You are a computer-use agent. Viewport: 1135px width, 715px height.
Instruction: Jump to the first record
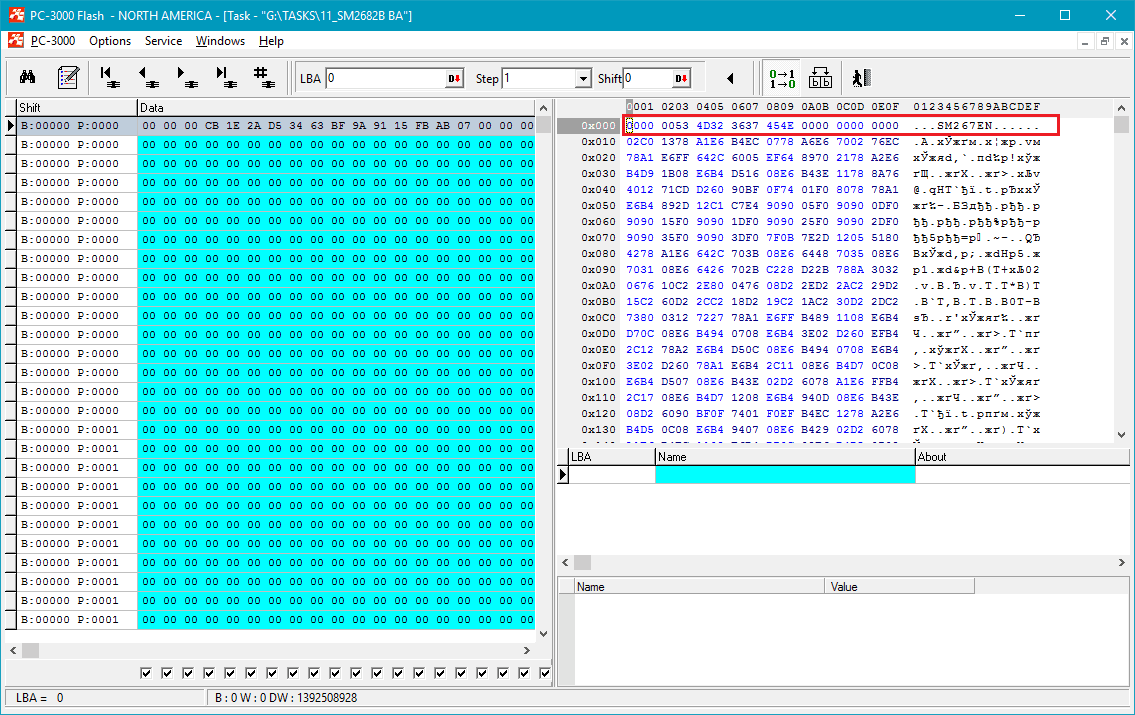tap(109, 77)
